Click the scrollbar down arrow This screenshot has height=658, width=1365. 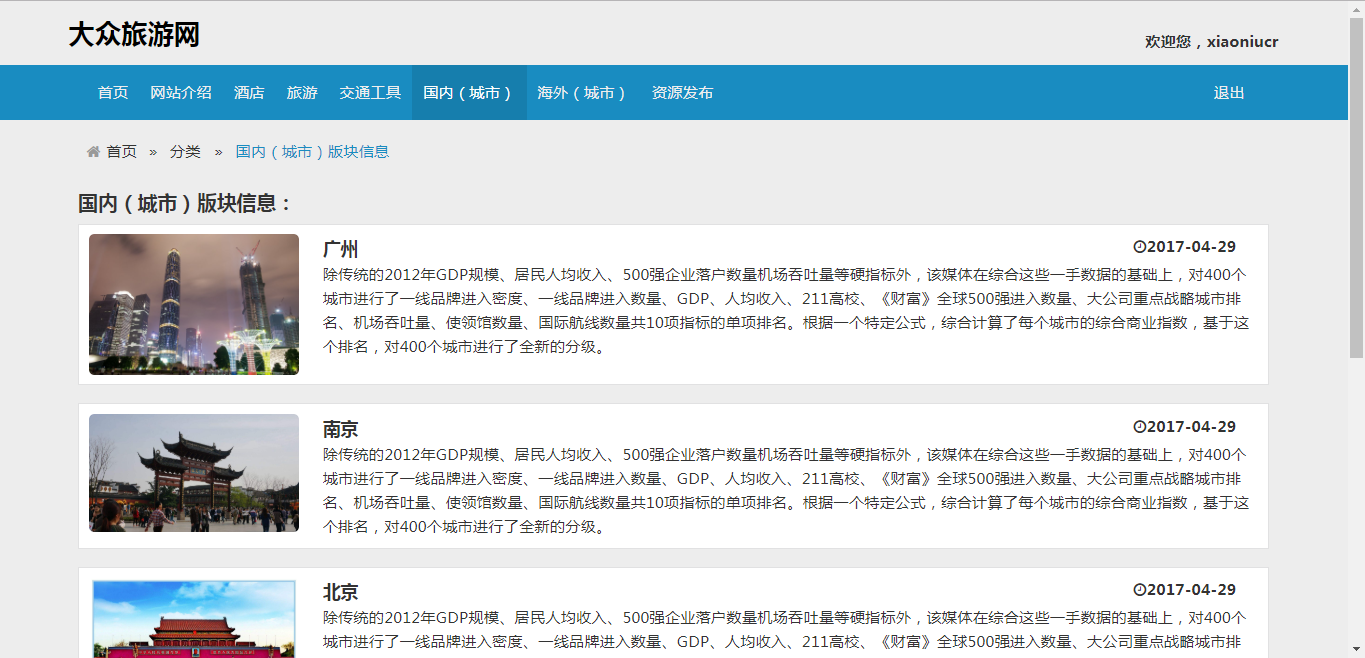coord(1357,650)
